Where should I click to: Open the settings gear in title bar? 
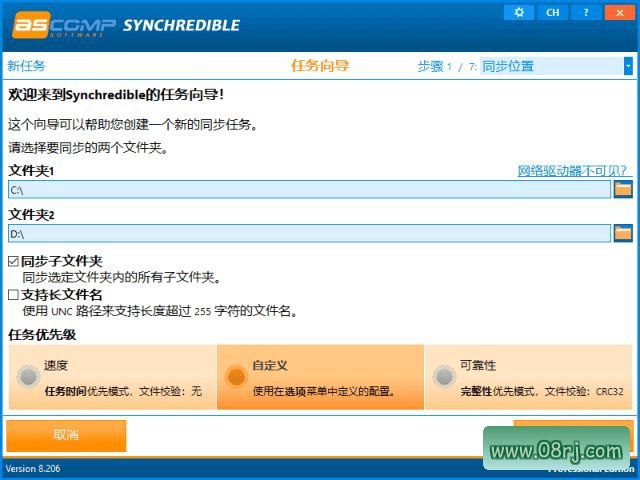[519, 13]
